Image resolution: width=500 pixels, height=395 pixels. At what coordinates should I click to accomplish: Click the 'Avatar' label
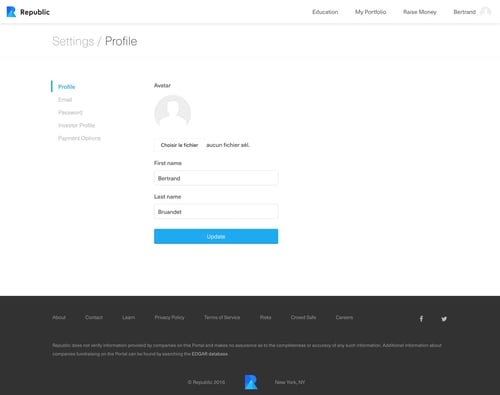[x=162, y=85]
